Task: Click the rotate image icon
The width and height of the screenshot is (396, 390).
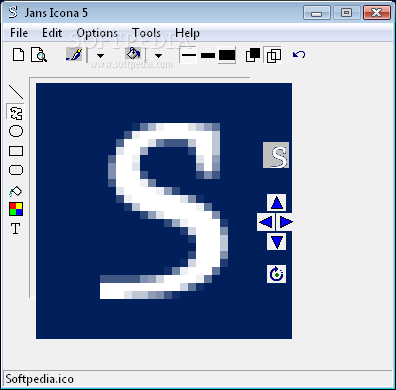Action: pos(276,274)
